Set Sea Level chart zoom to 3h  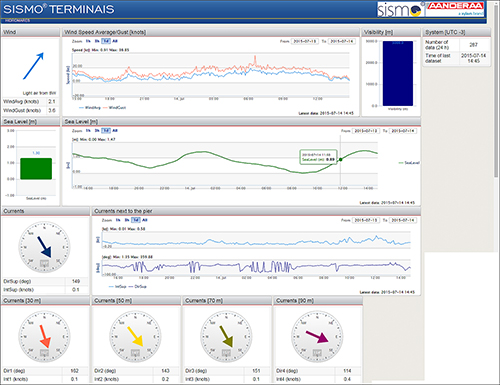97,130
